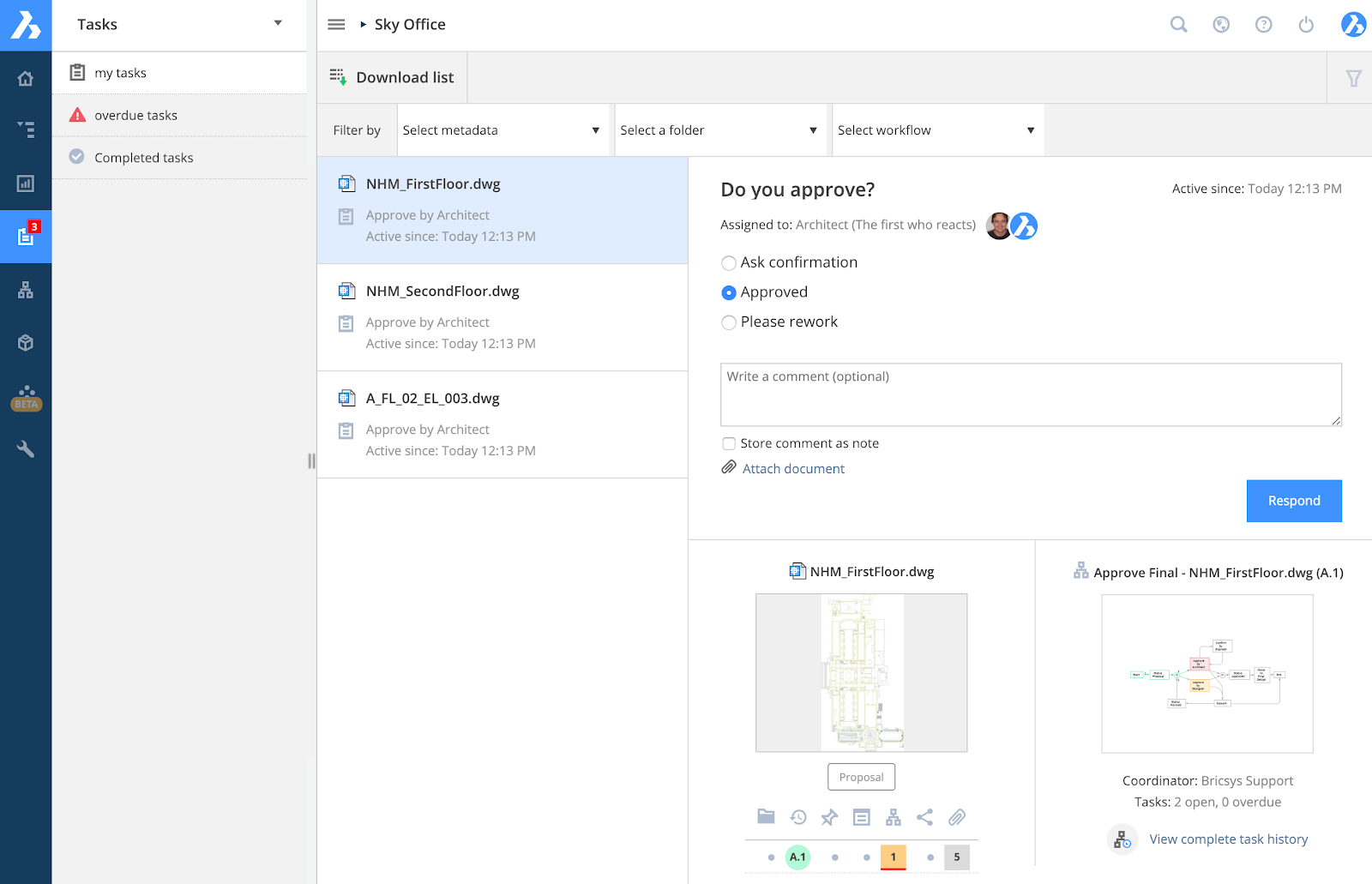Click the wrench administration icon in sidebar
This screenshot has height=884, width=1372.
click(x=26, y=448)
